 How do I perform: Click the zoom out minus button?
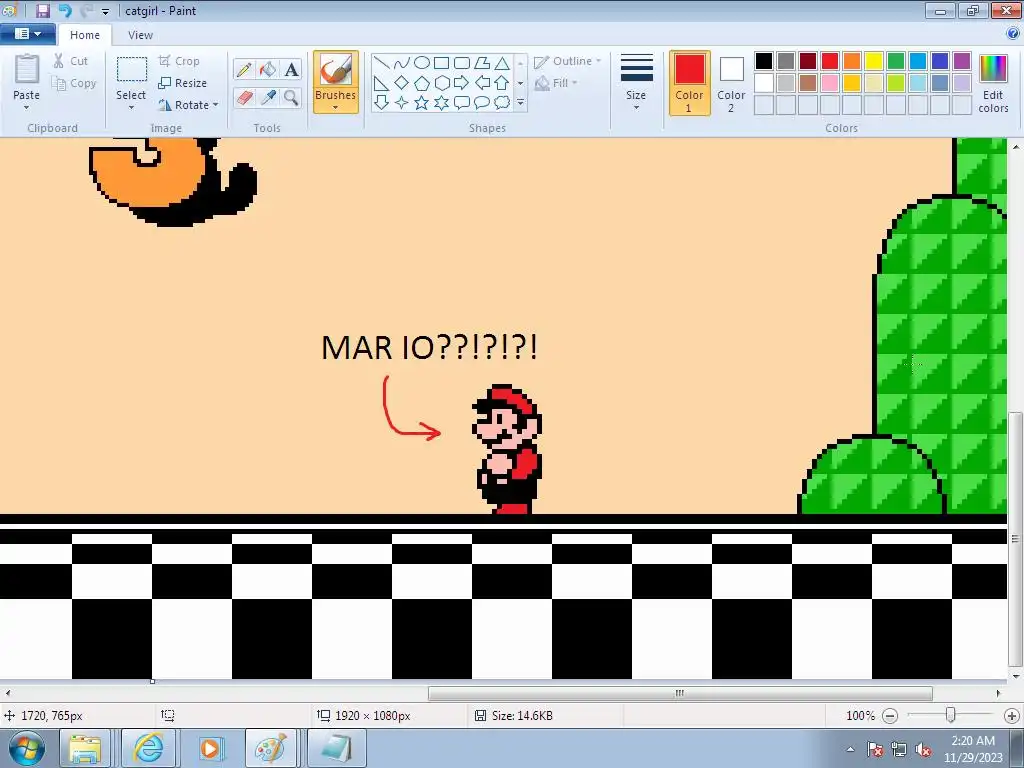coord(890,716)
